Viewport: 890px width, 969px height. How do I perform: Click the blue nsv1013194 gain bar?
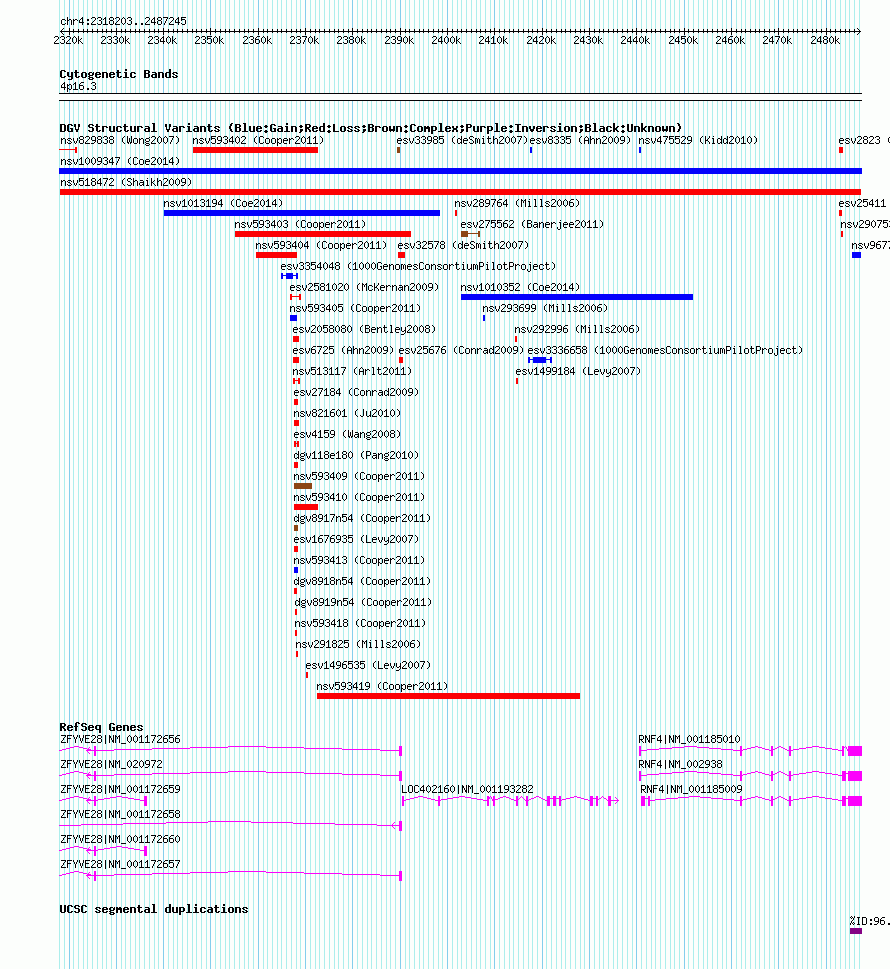302,213
